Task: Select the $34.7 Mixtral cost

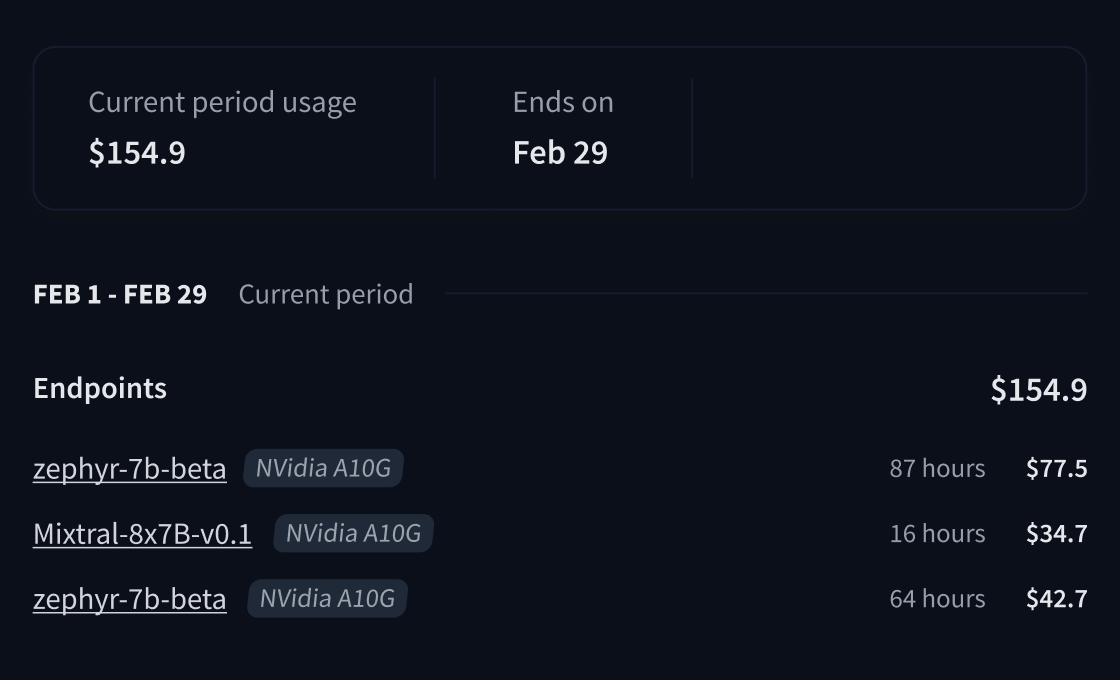Action: (1056, 534)
